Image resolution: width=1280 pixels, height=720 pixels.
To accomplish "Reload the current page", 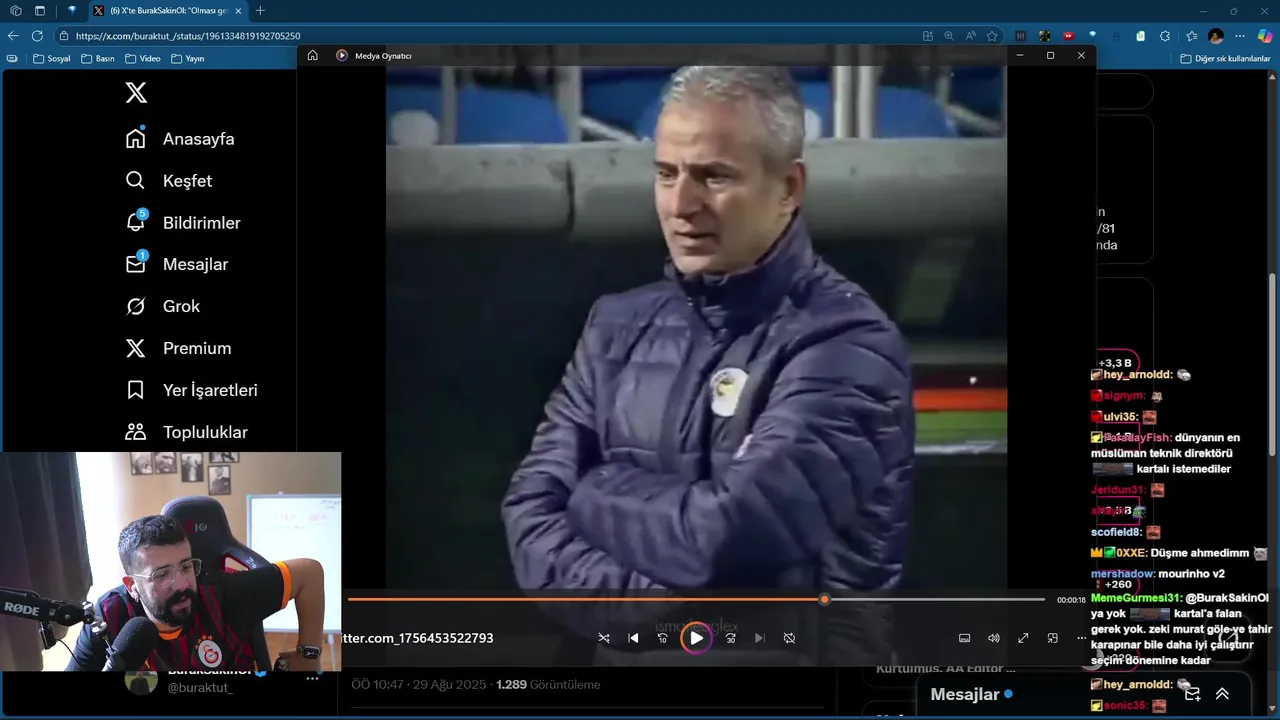I will pyautogui.click(x=37, y=35).
